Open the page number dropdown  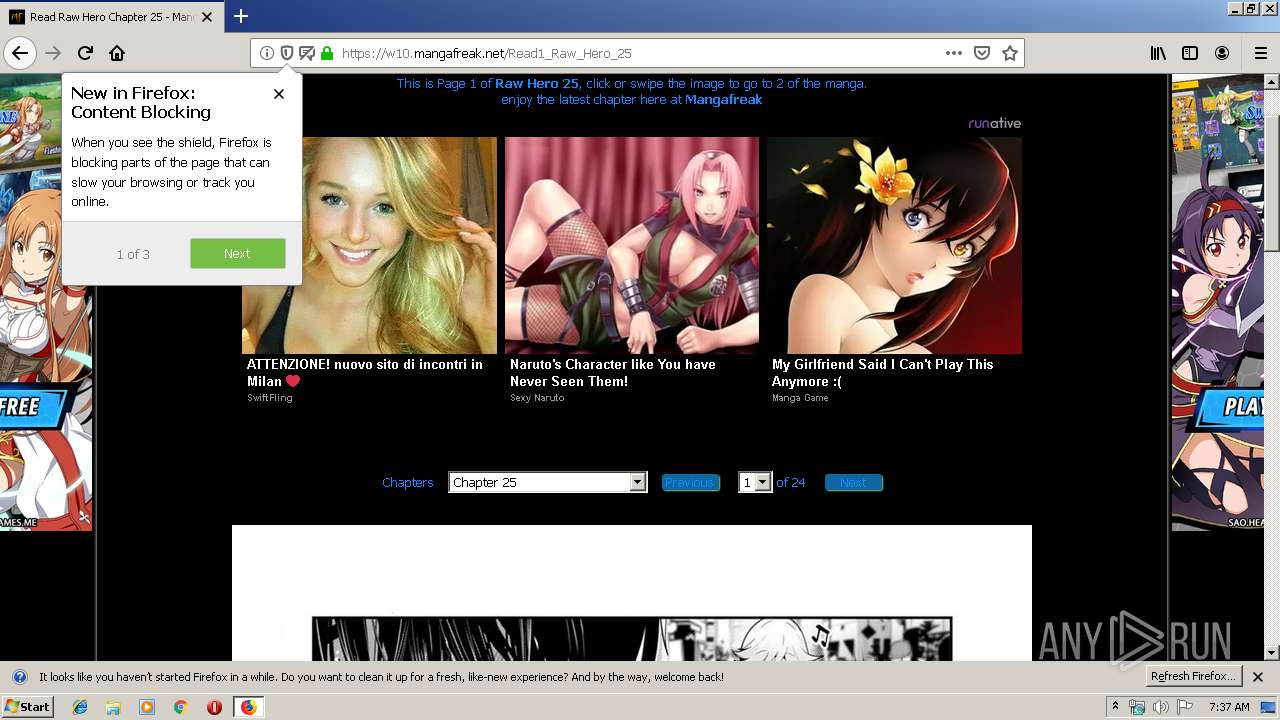click(x=755, y=482)
